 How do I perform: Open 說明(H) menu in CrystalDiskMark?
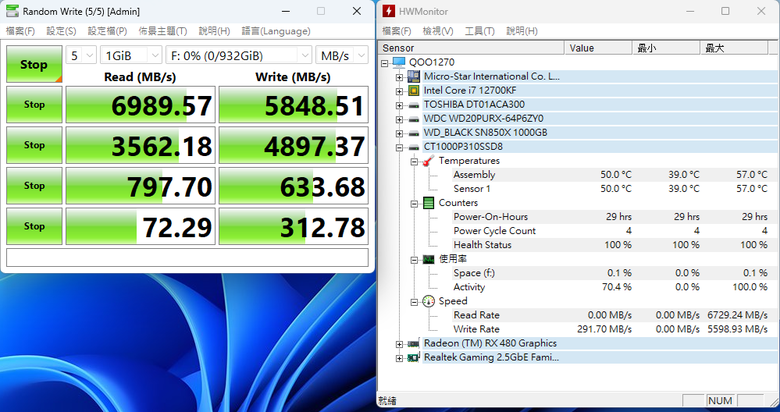click(214, 31)
